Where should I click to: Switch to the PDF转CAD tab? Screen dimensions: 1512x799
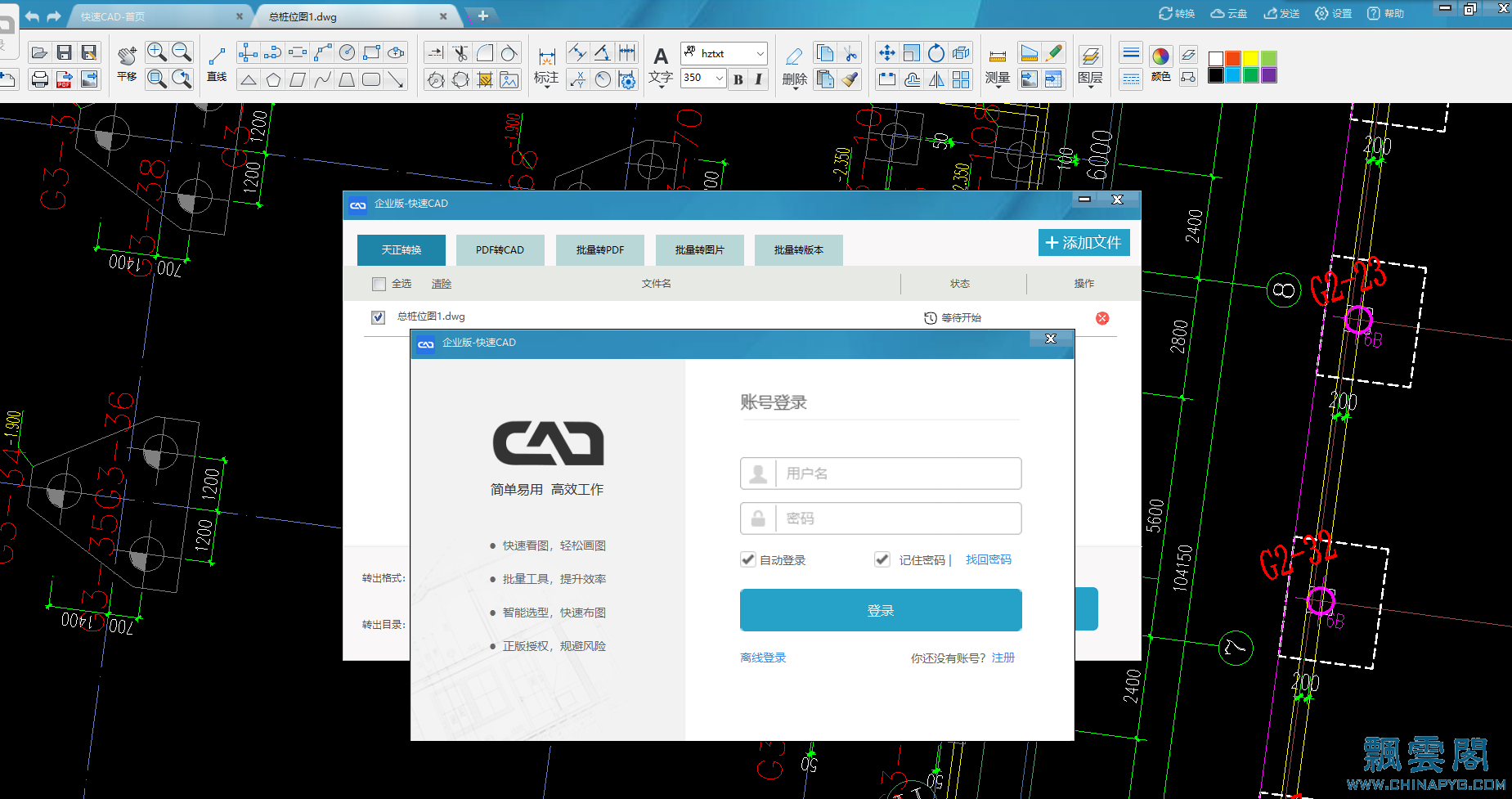(x=500, y=249)
